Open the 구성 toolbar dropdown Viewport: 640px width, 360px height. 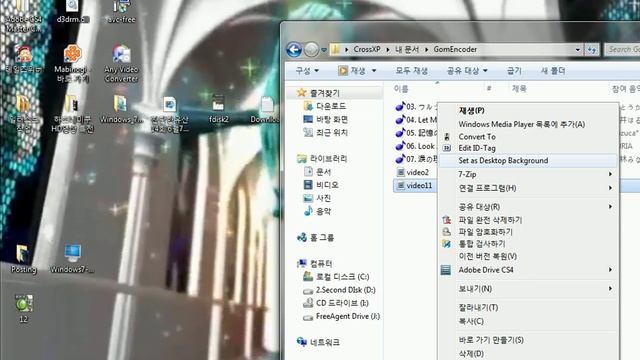coord(307,71)
